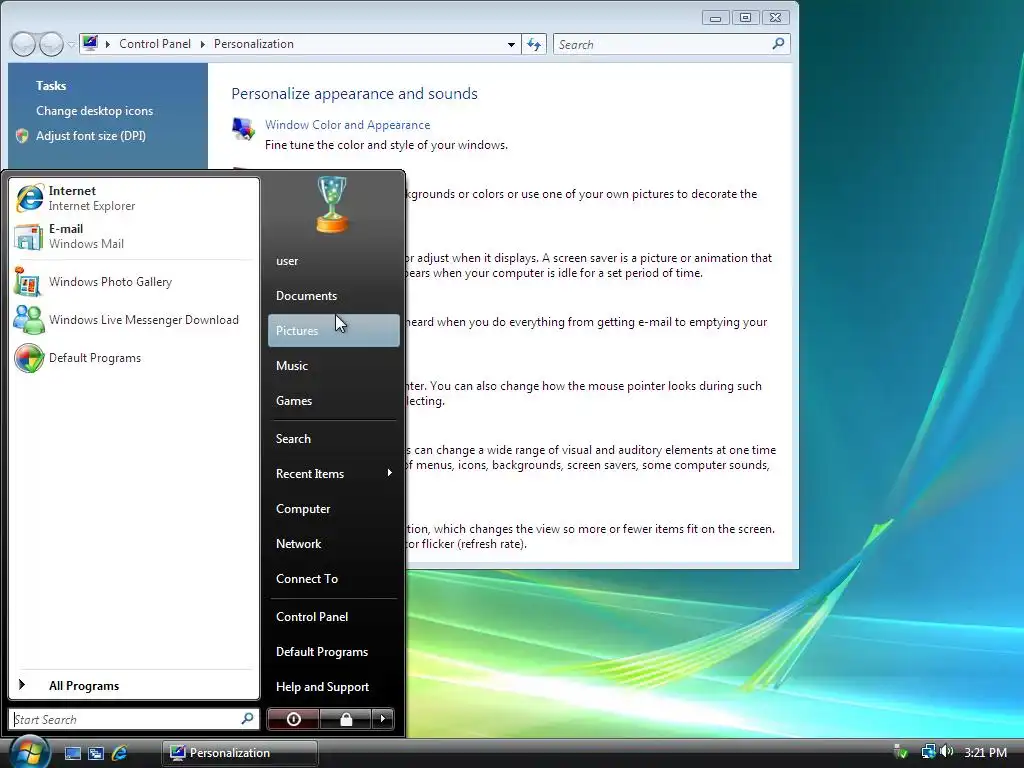Click the refresh button beside address bar
The height and width of the screenshot is (768, 1024).
coord(534,44)
